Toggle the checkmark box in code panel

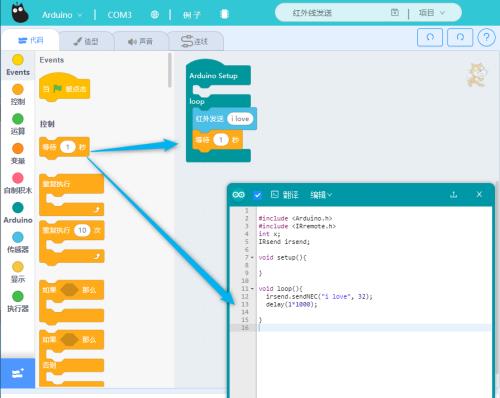(x=257, y=195)
